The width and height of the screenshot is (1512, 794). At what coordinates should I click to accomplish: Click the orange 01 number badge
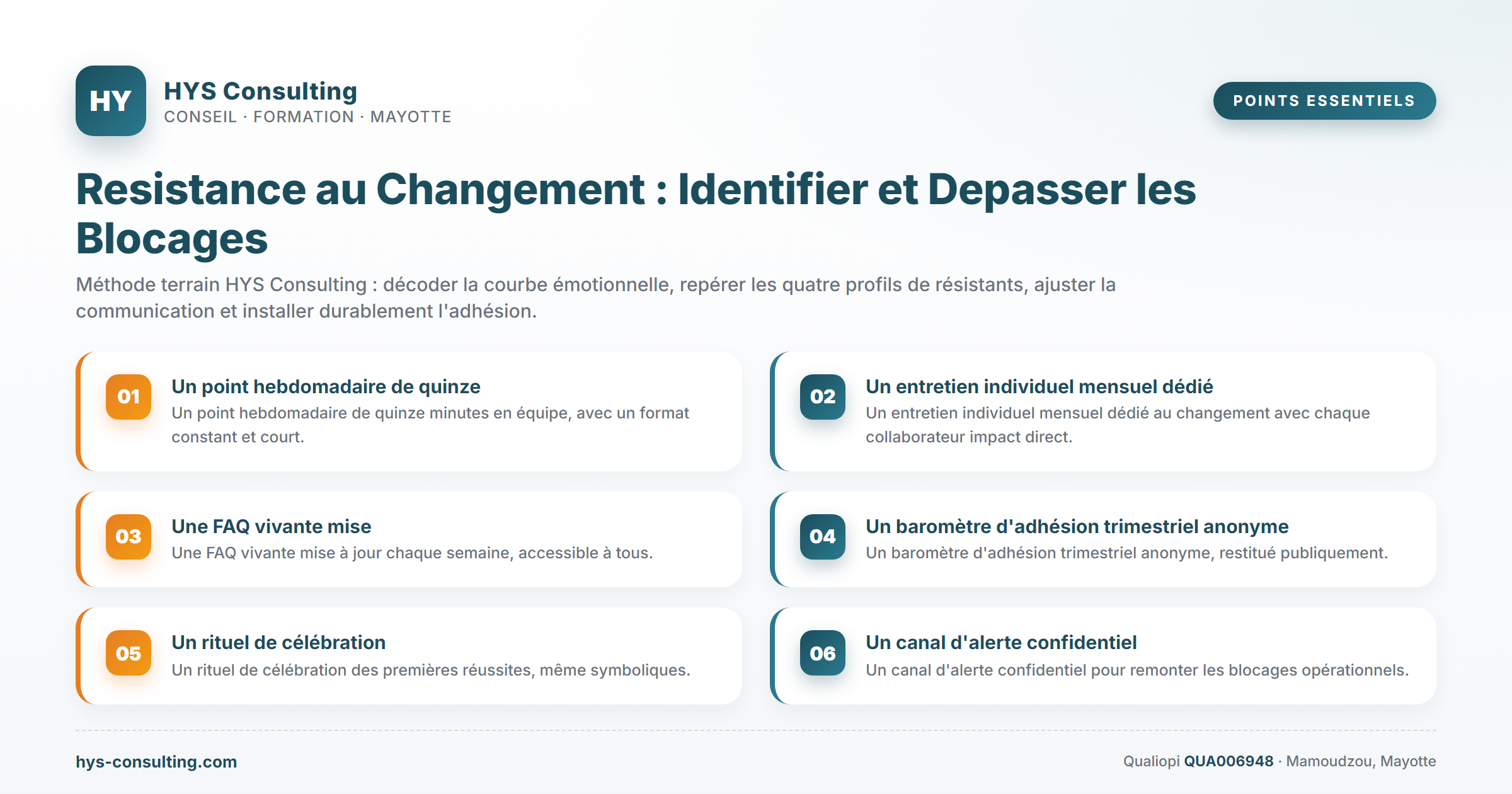(129, 397)
